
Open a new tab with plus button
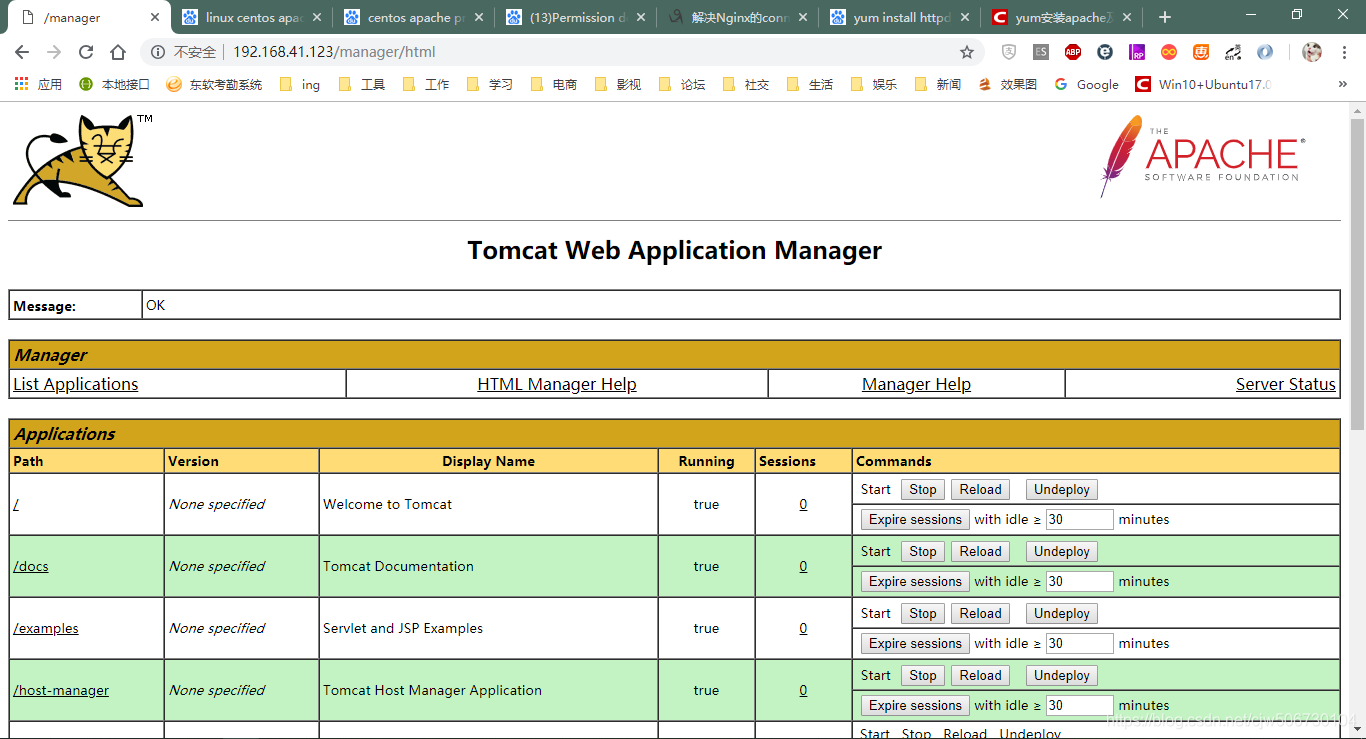(x=1165, y=17)
